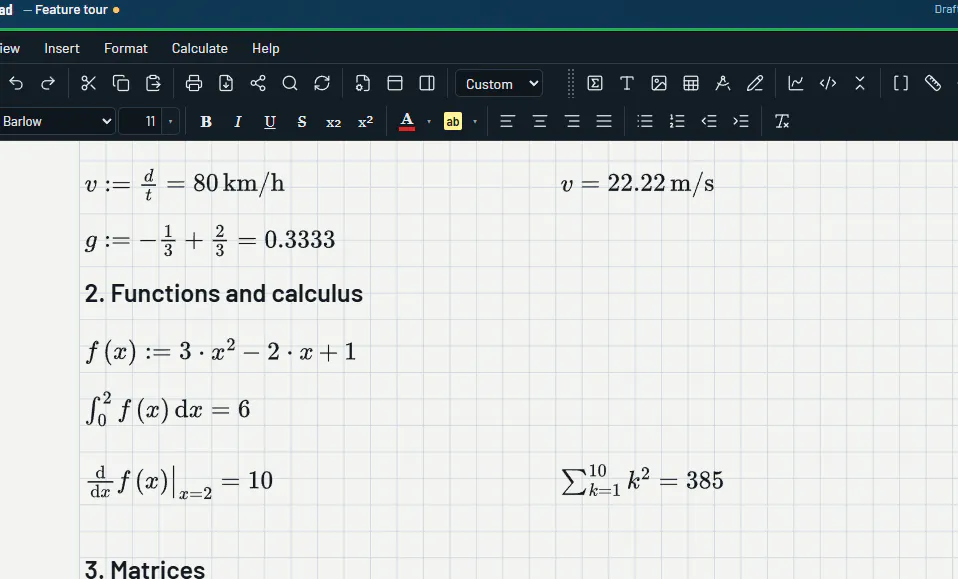Print the worksheet

[x=194, y=84]
